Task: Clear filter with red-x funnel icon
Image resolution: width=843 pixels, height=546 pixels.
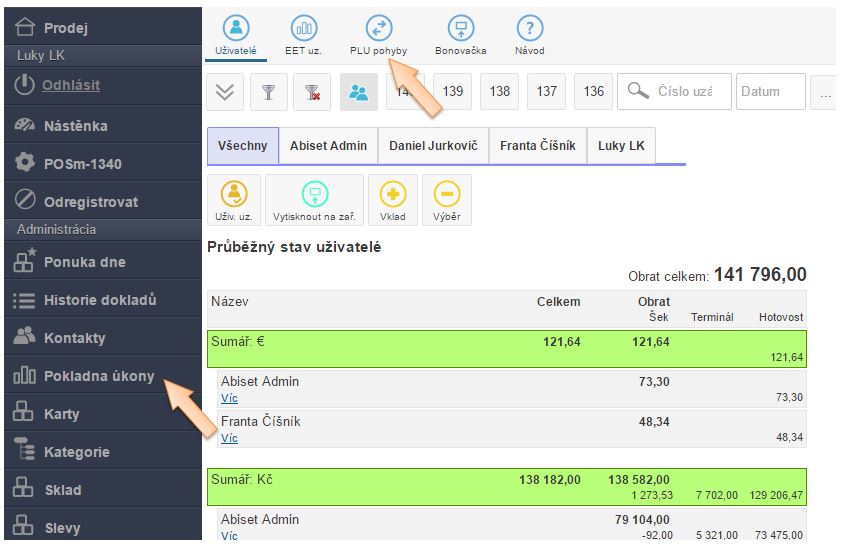Action: [x=312, y=92]
